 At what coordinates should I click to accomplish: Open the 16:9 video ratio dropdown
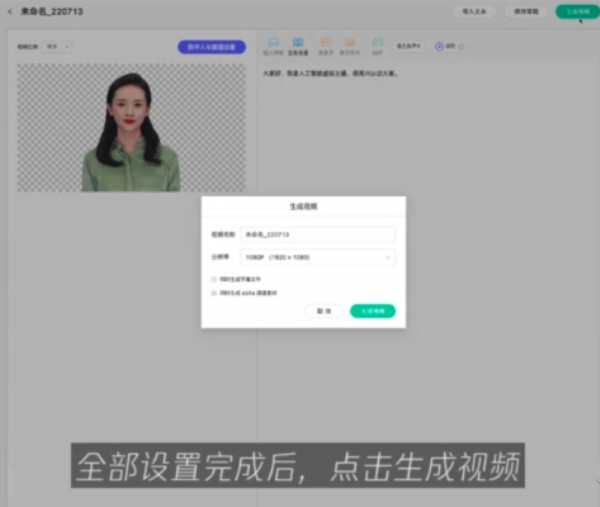57,47
